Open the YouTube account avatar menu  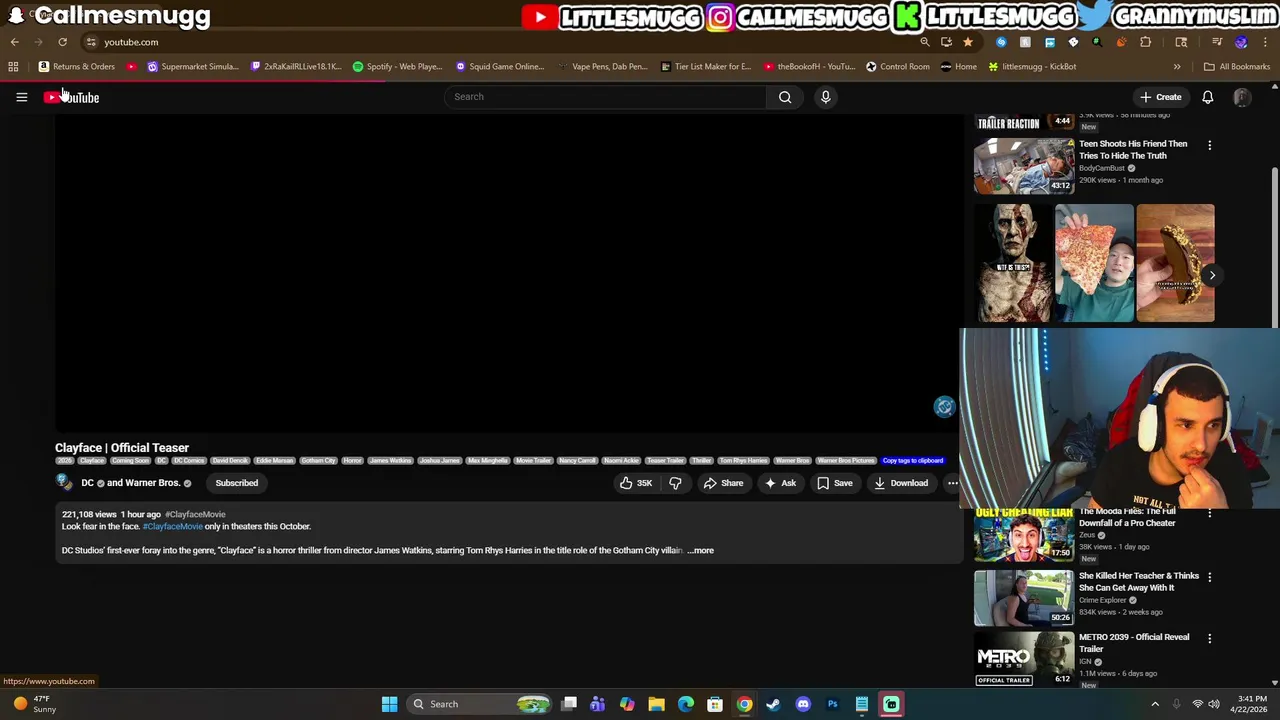[1241, 97]
